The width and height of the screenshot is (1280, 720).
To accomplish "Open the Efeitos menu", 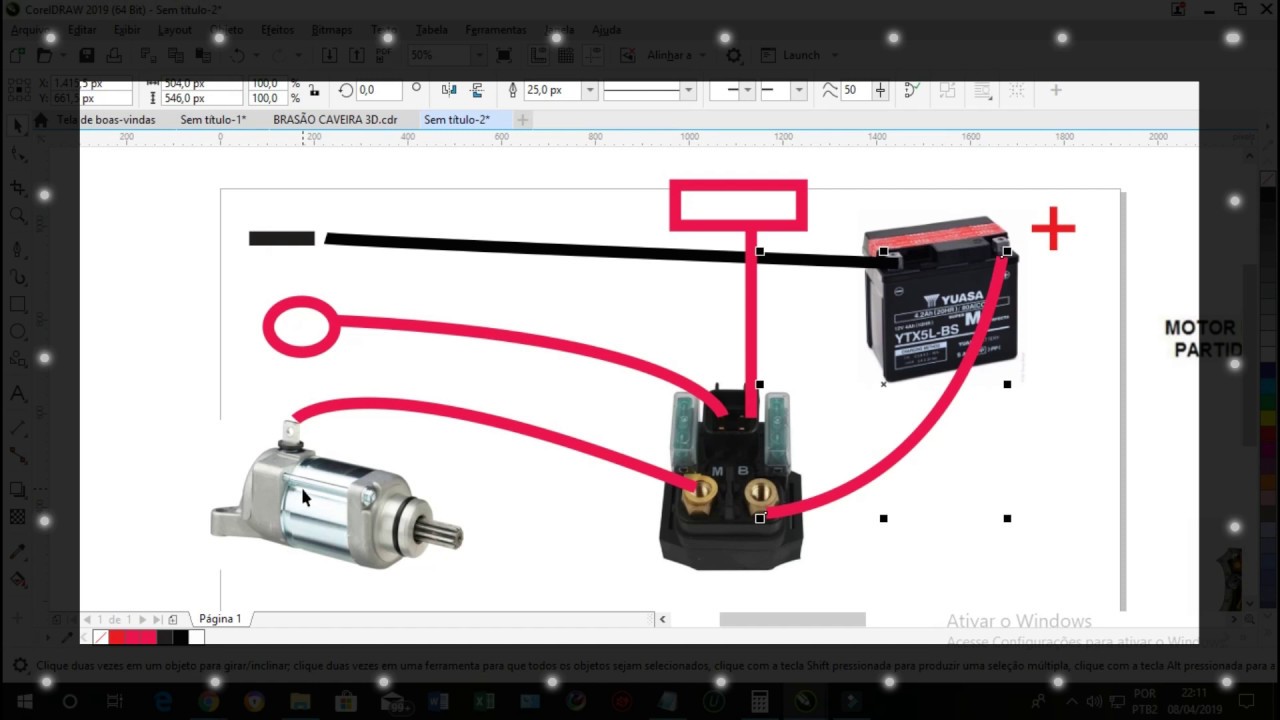I will coord(277,30).
